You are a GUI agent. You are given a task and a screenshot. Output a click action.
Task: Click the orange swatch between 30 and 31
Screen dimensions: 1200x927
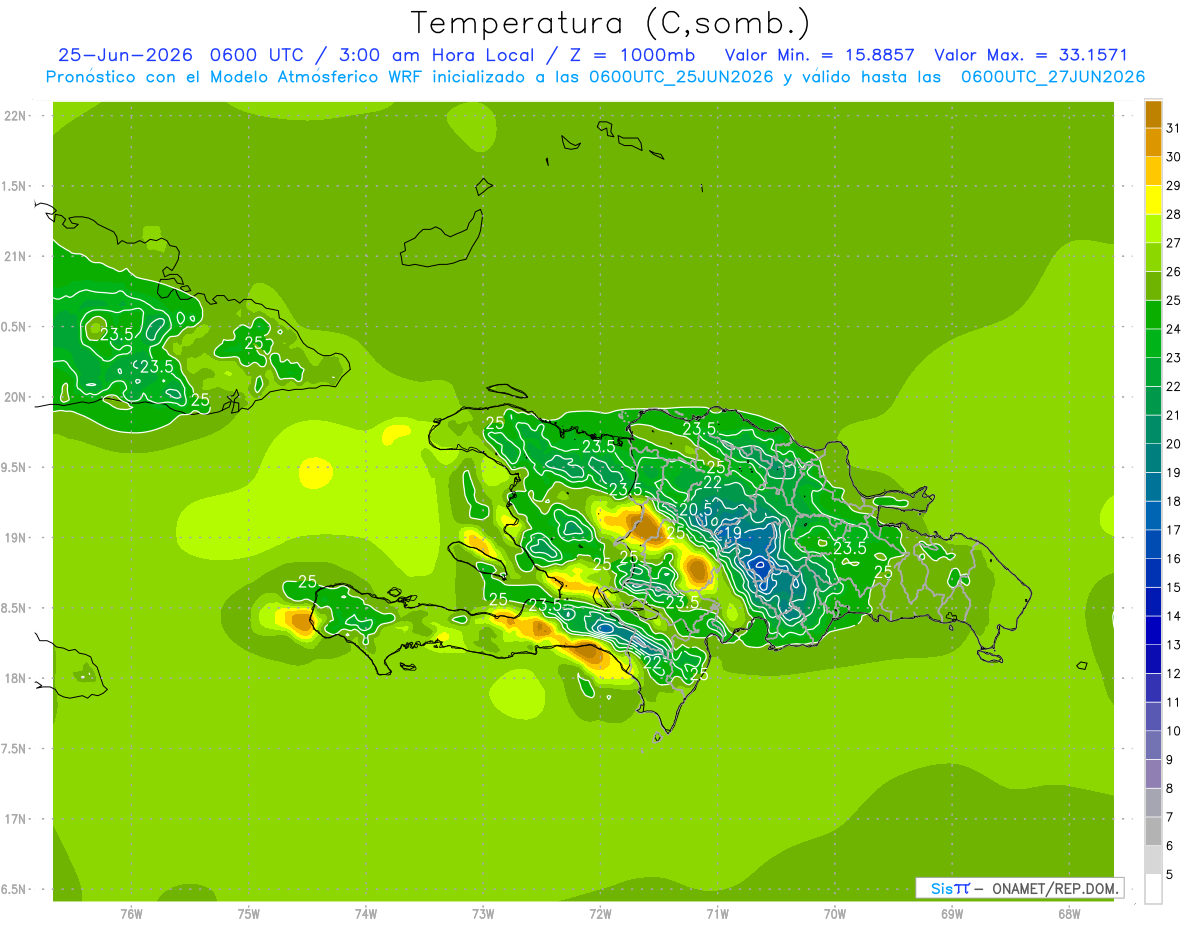(x=1153, y=143)
